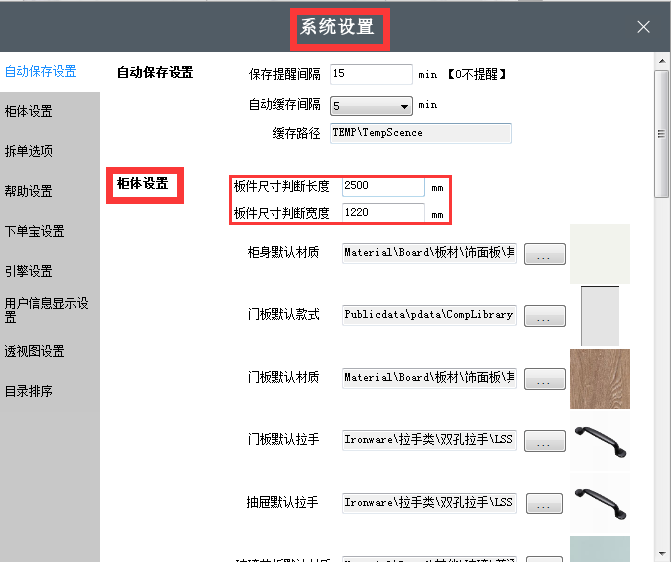The width and height of the screenshot is (671, 562).
Task: Select the 下单宝设置 sidebar item
Action: pos(35,231)
